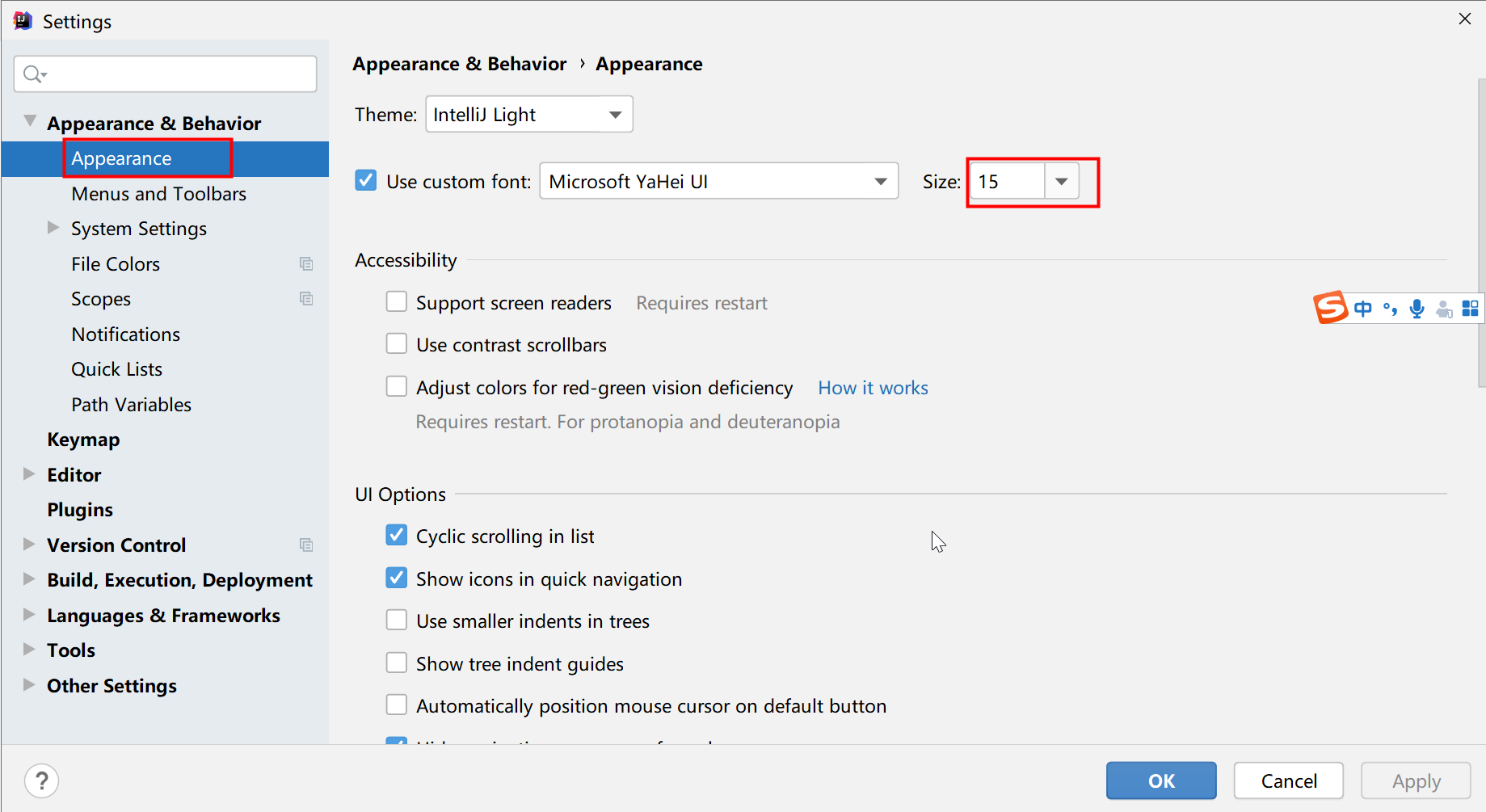
Task: Click the Cancel button
Action: coord(1289,780)
